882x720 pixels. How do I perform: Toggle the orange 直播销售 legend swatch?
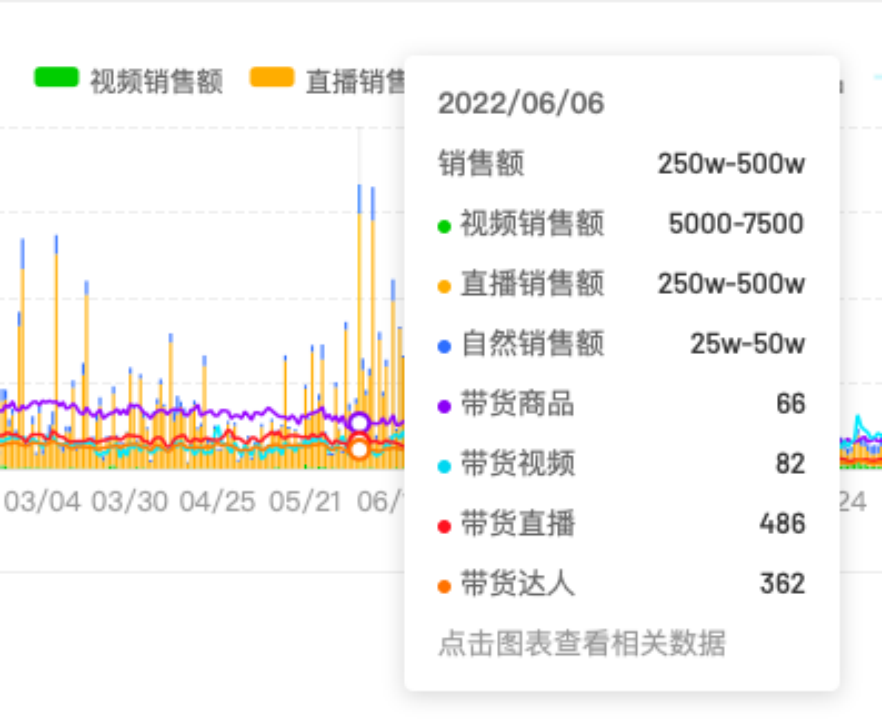(271, 78)
